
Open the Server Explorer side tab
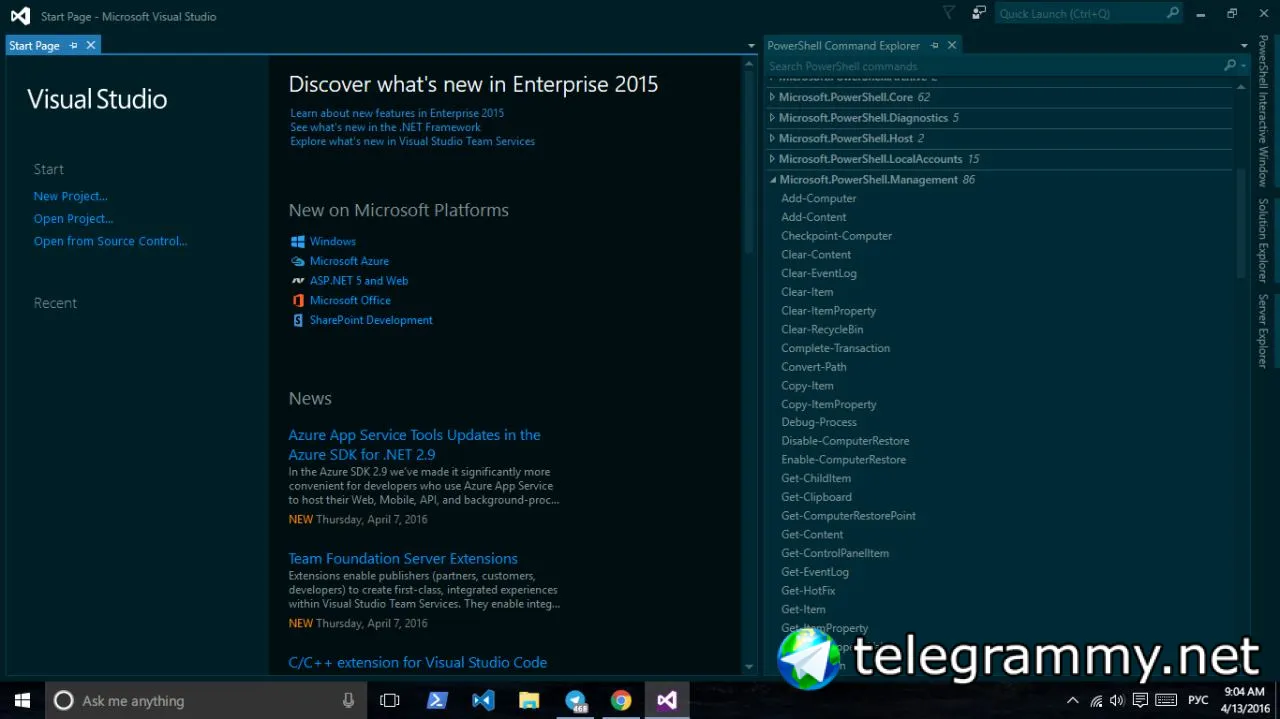pyautogui.click(x=1263, y=331)
